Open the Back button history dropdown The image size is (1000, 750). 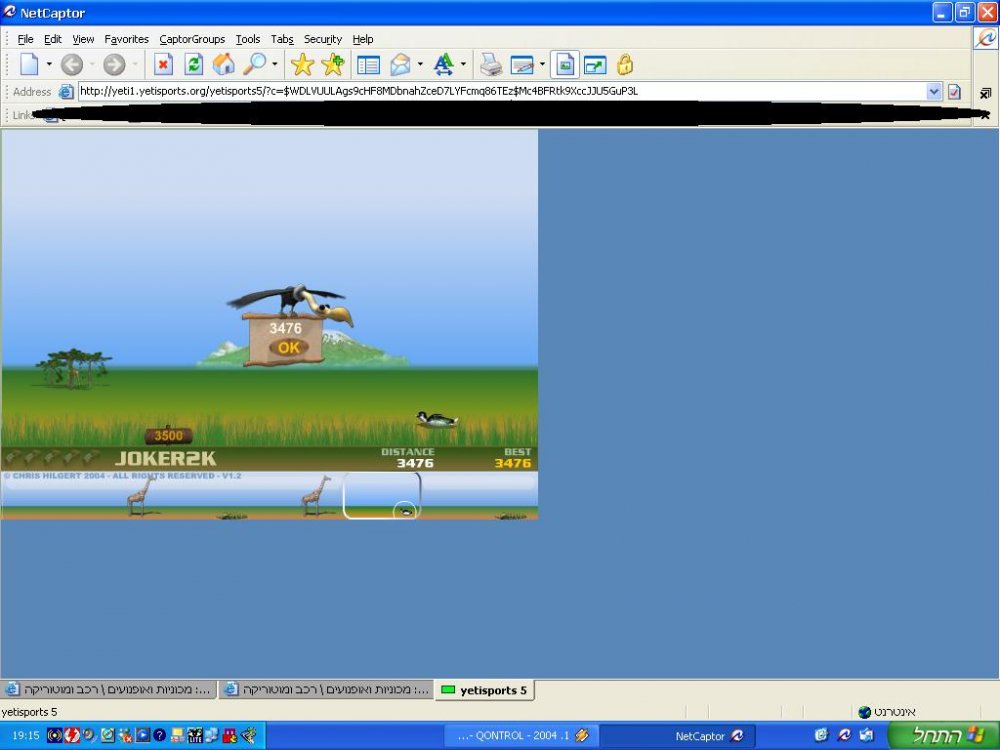[92, 64]
